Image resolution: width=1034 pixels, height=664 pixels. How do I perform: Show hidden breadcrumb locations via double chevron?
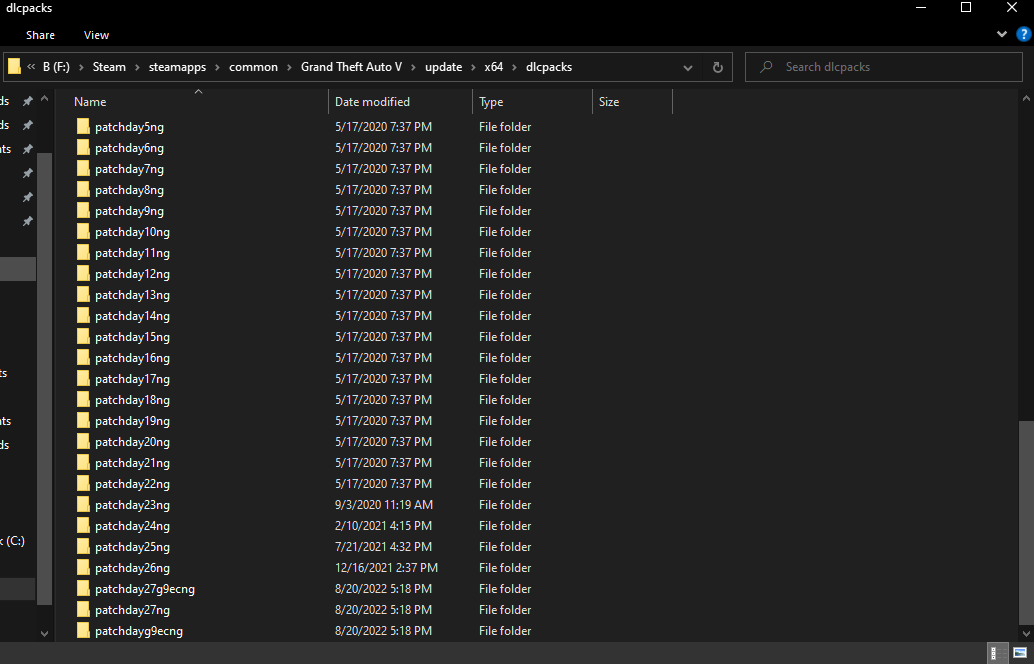(31, 67)
